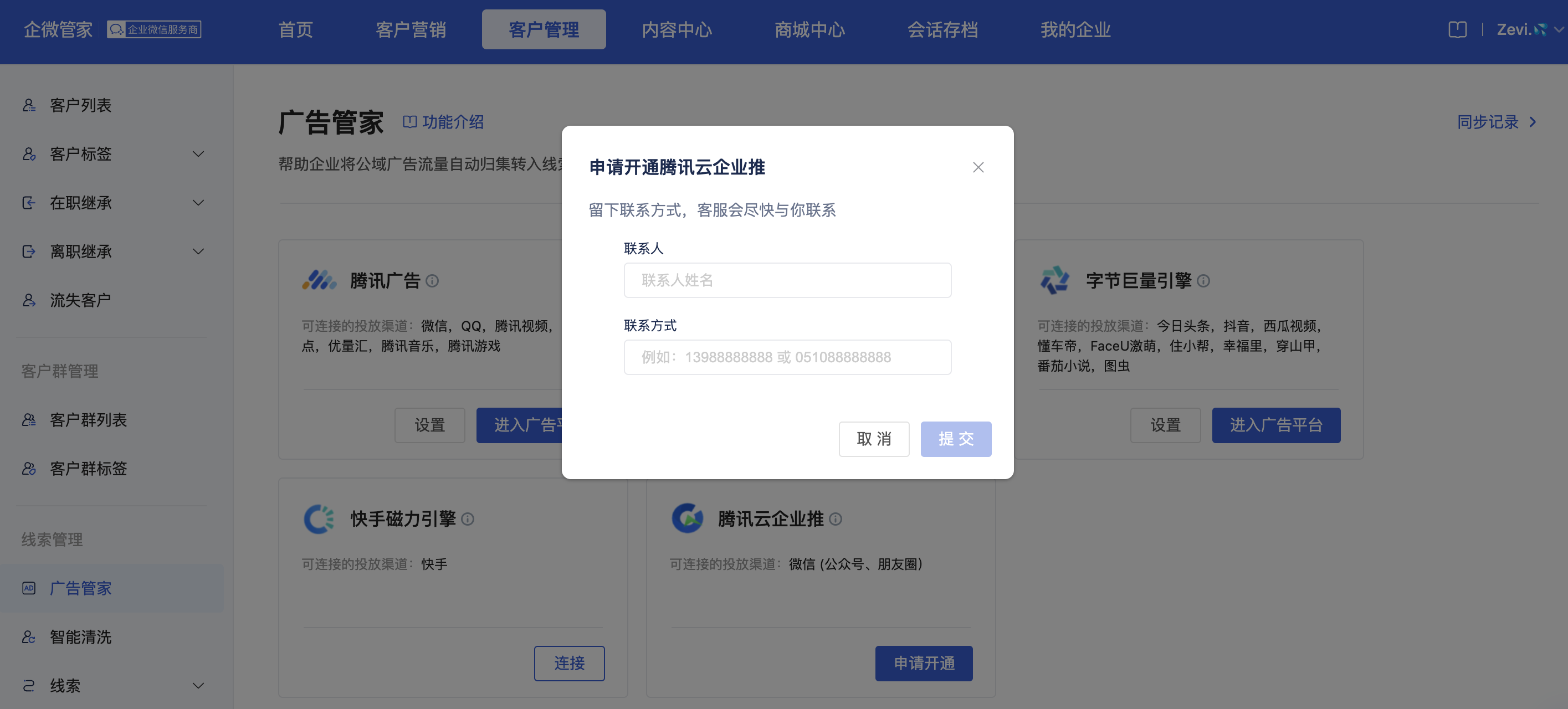Open the 首页 nav tab
This screenshot has height=709, width=1568.
[x=295, y=29]
